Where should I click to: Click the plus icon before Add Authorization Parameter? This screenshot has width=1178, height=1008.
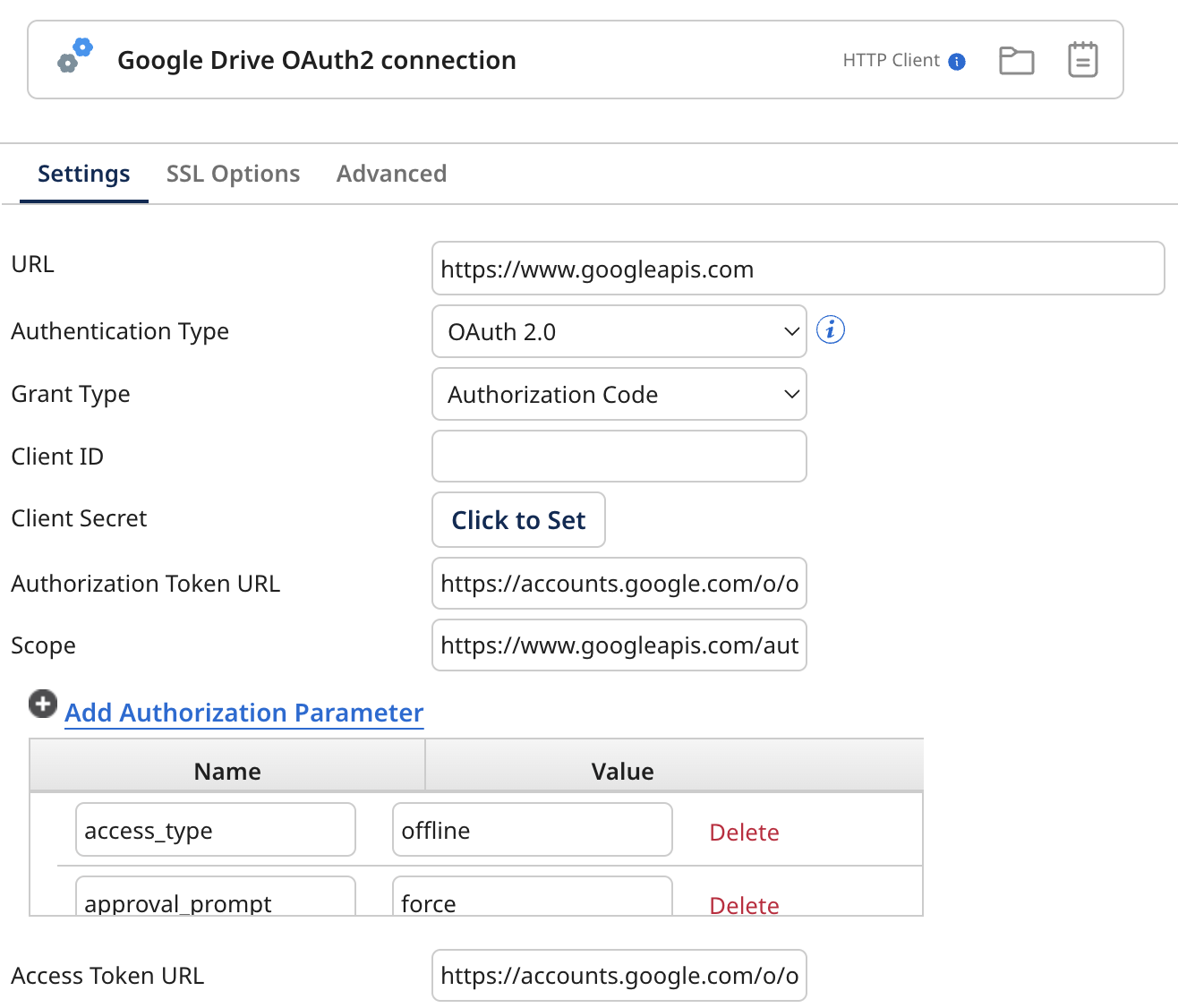42,705
